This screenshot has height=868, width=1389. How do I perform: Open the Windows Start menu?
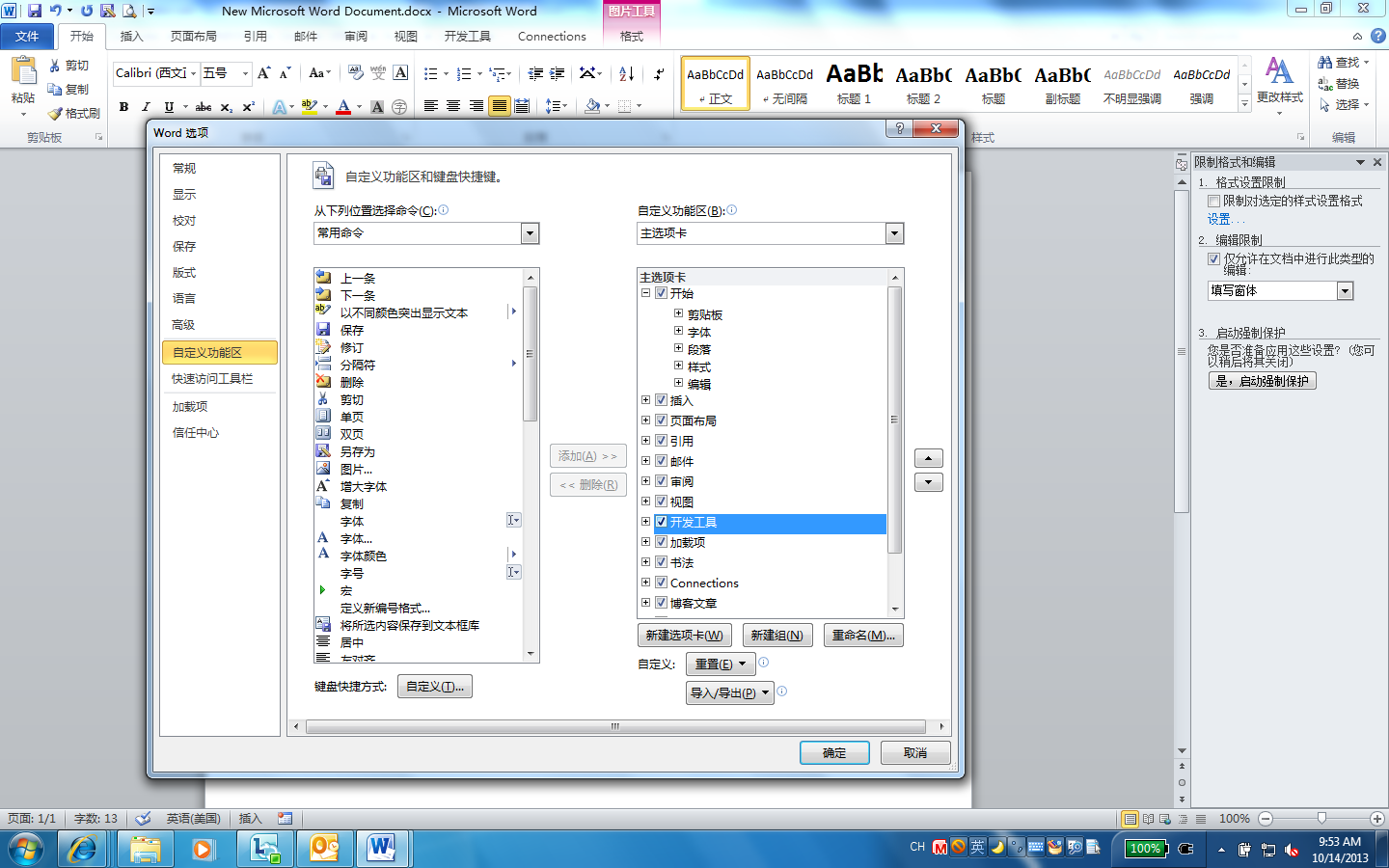coord(25,849)
